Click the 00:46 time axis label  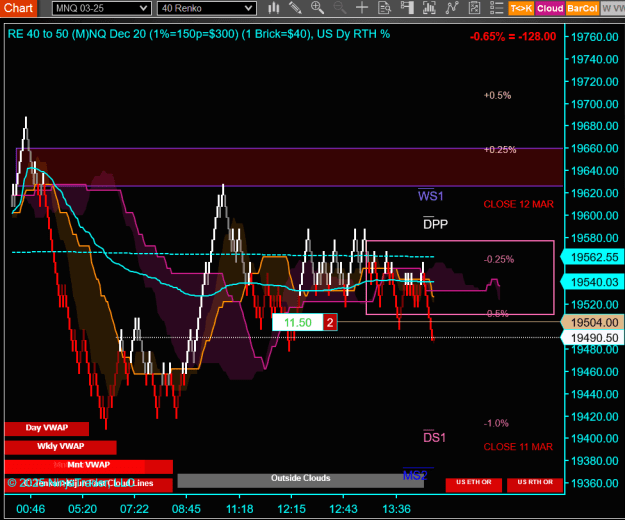point(31,509)
